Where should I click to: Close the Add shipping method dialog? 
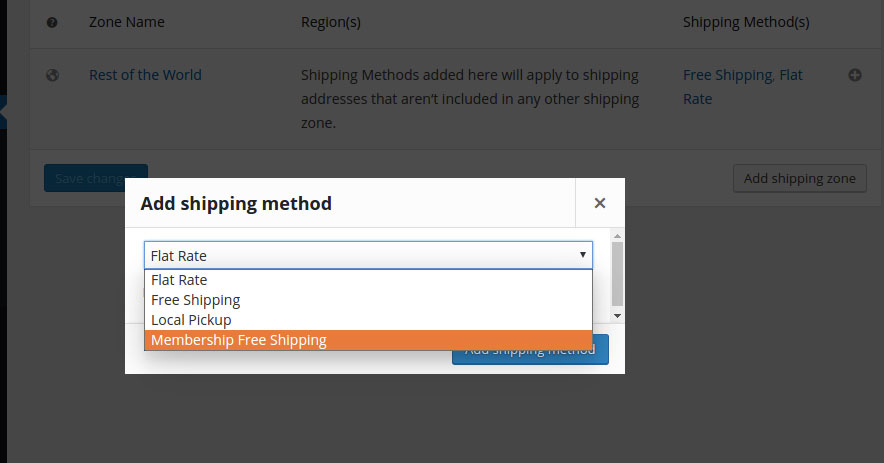point(600,203)
